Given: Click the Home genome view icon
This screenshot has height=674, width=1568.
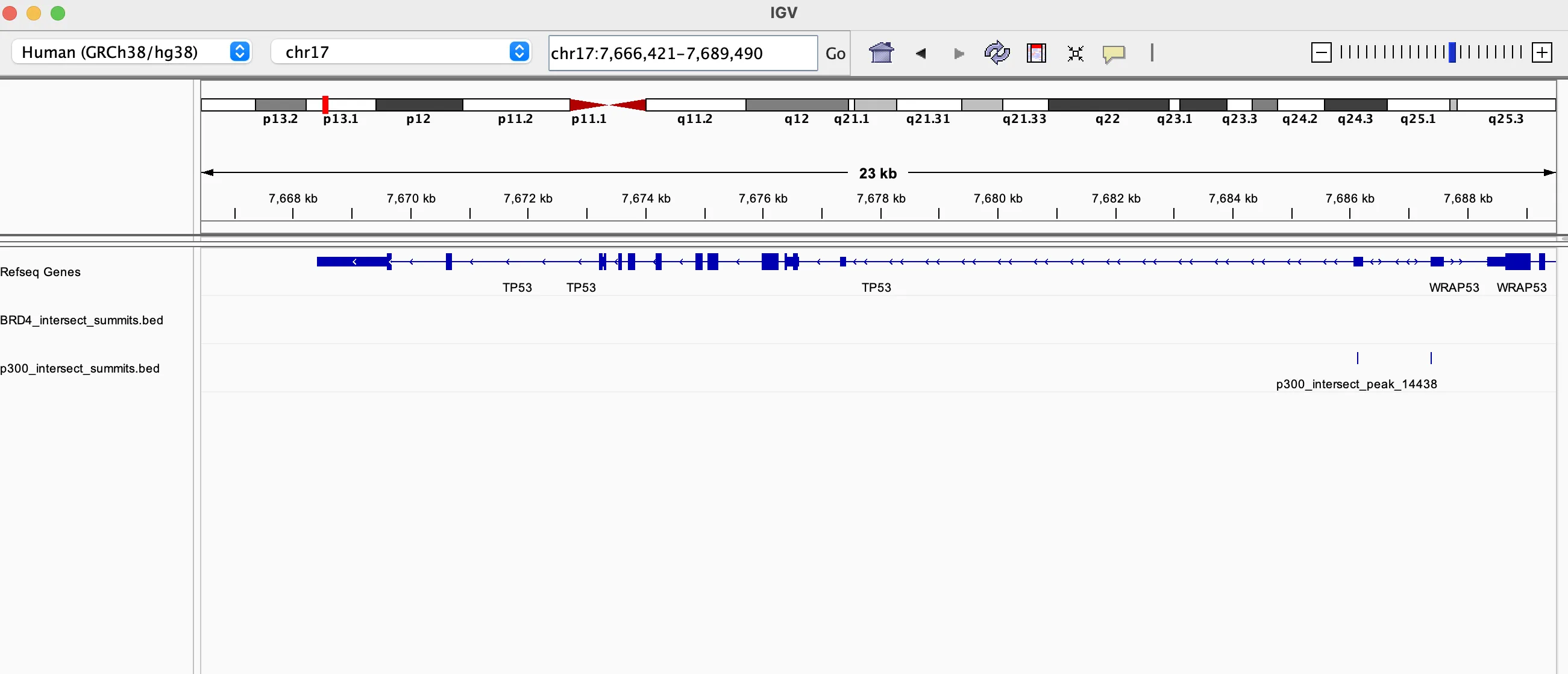Looking at the screenshot, I should pyautogui.click(x=881, y=53).
